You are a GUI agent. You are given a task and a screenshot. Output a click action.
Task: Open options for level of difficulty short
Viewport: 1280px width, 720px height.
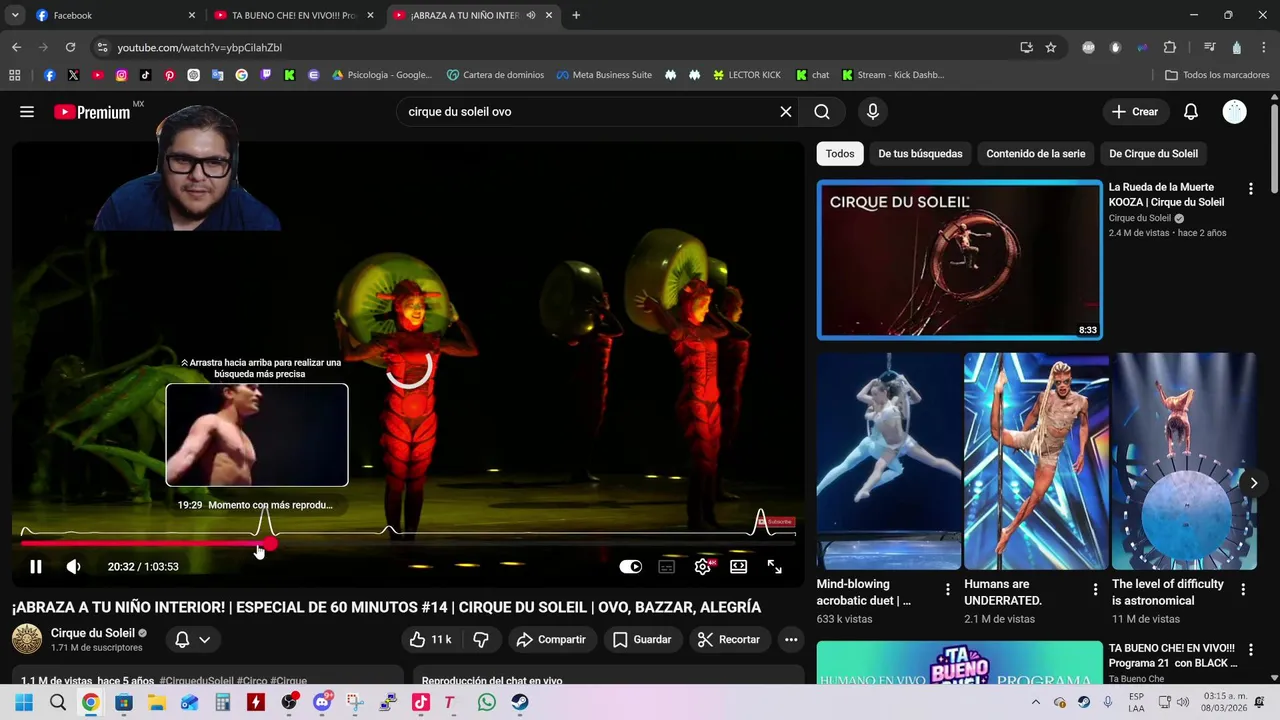(1243, 590)
